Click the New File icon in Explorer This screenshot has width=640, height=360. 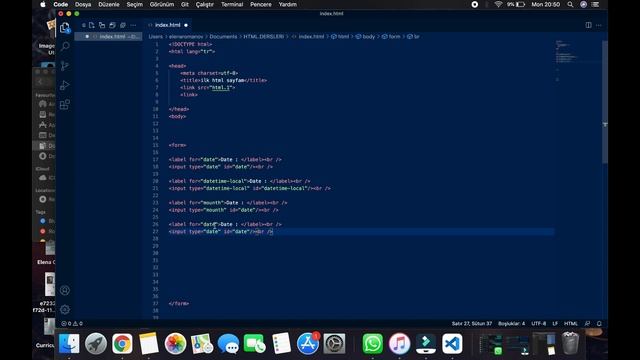tap(91, 25)
